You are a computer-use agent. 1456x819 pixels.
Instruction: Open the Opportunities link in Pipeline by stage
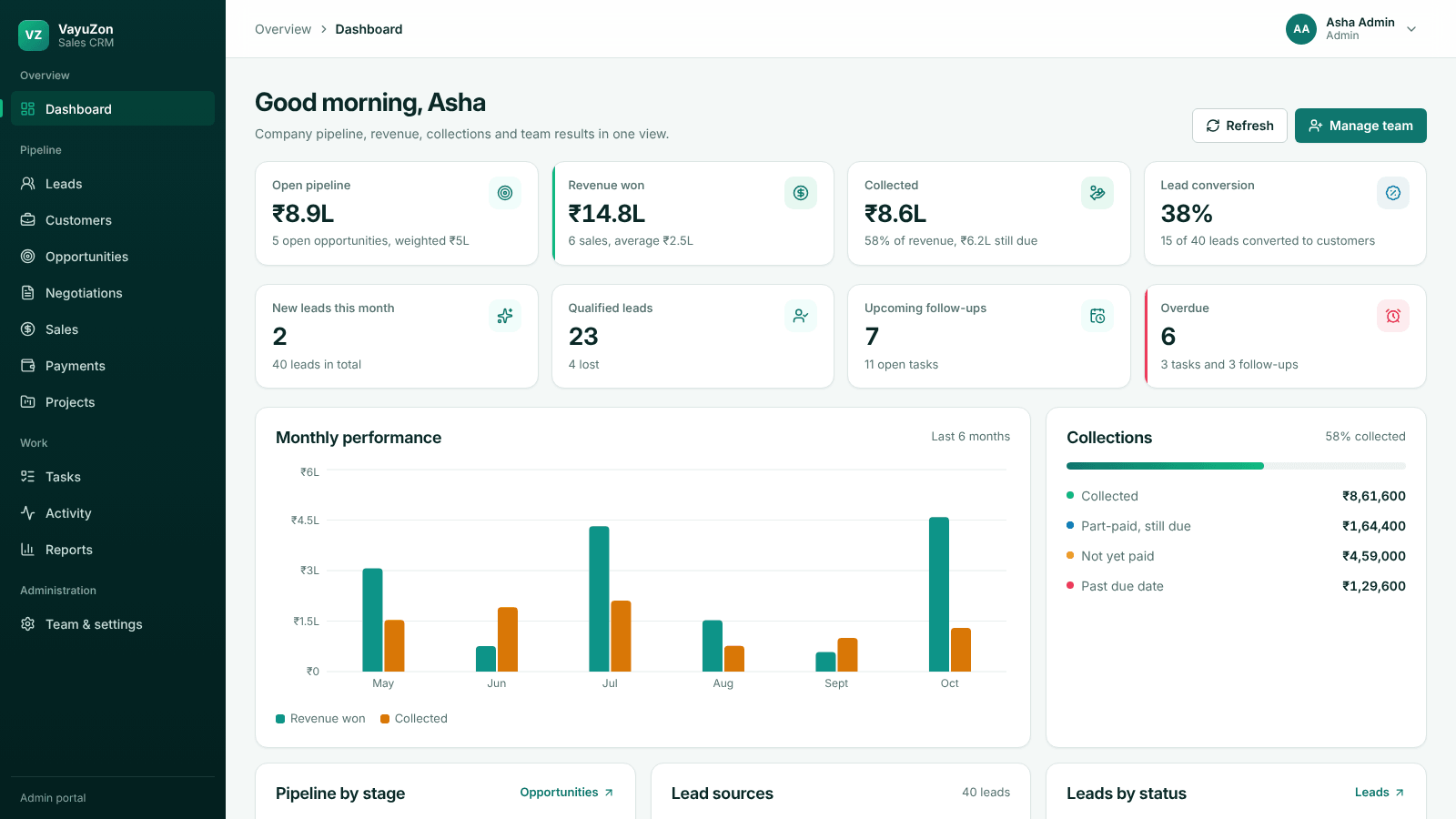coord(567,793)
